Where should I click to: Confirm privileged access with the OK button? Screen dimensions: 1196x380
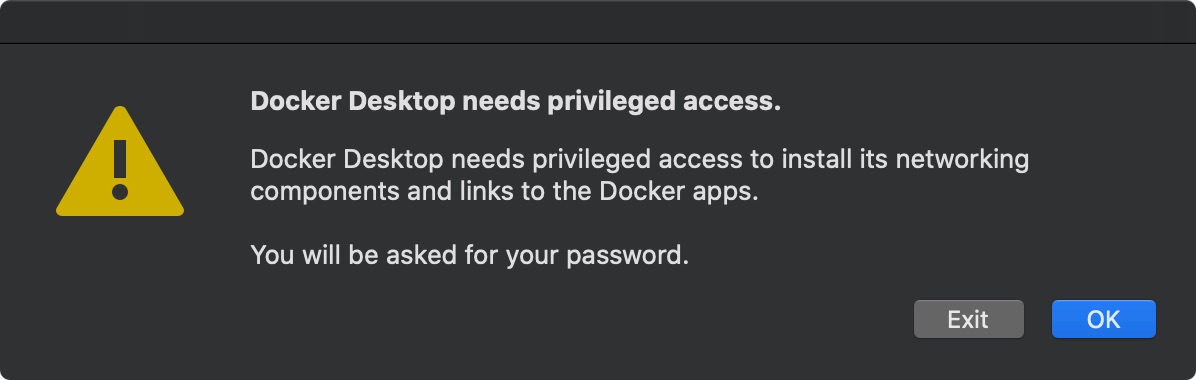tap(1104, 319)
